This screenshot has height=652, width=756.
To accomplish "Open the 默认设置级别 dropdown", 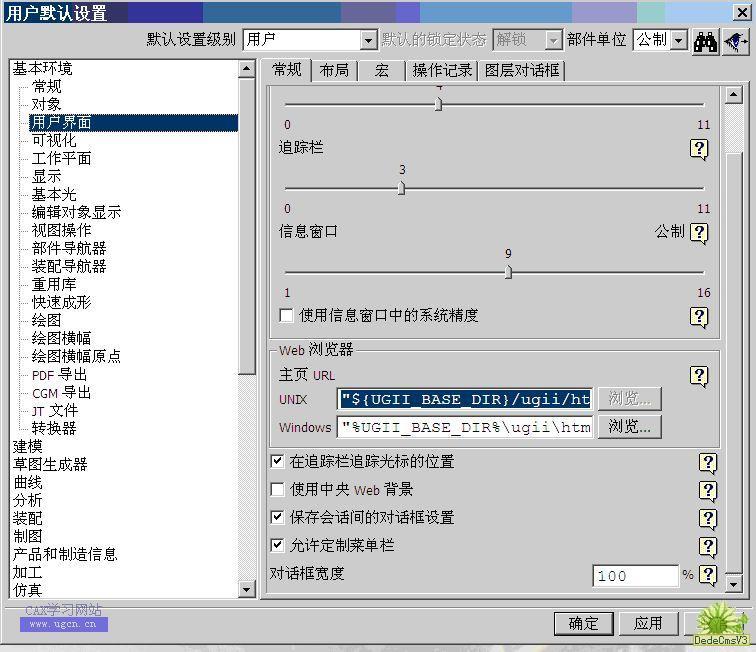I will pos(368,40).
